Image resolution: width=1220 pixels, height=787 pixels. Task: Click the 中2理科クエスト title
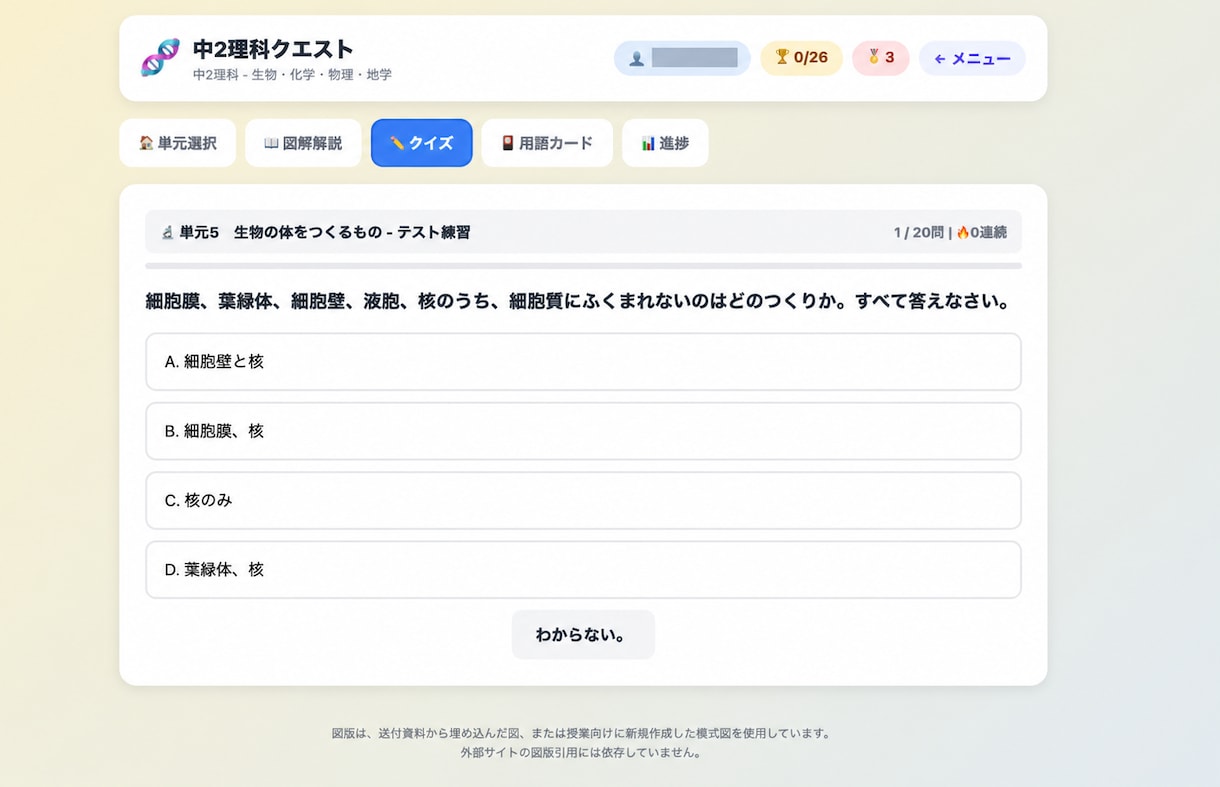(273, 49)
